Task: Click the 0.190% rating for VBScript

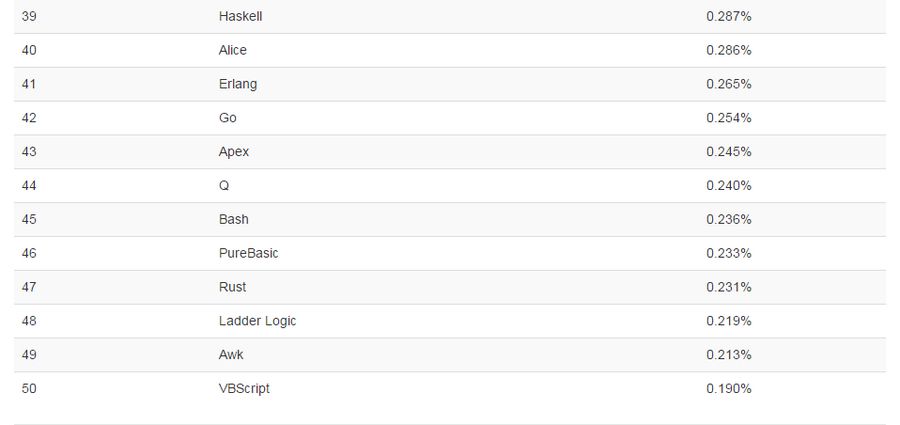Action: click(x=728, y=388)
